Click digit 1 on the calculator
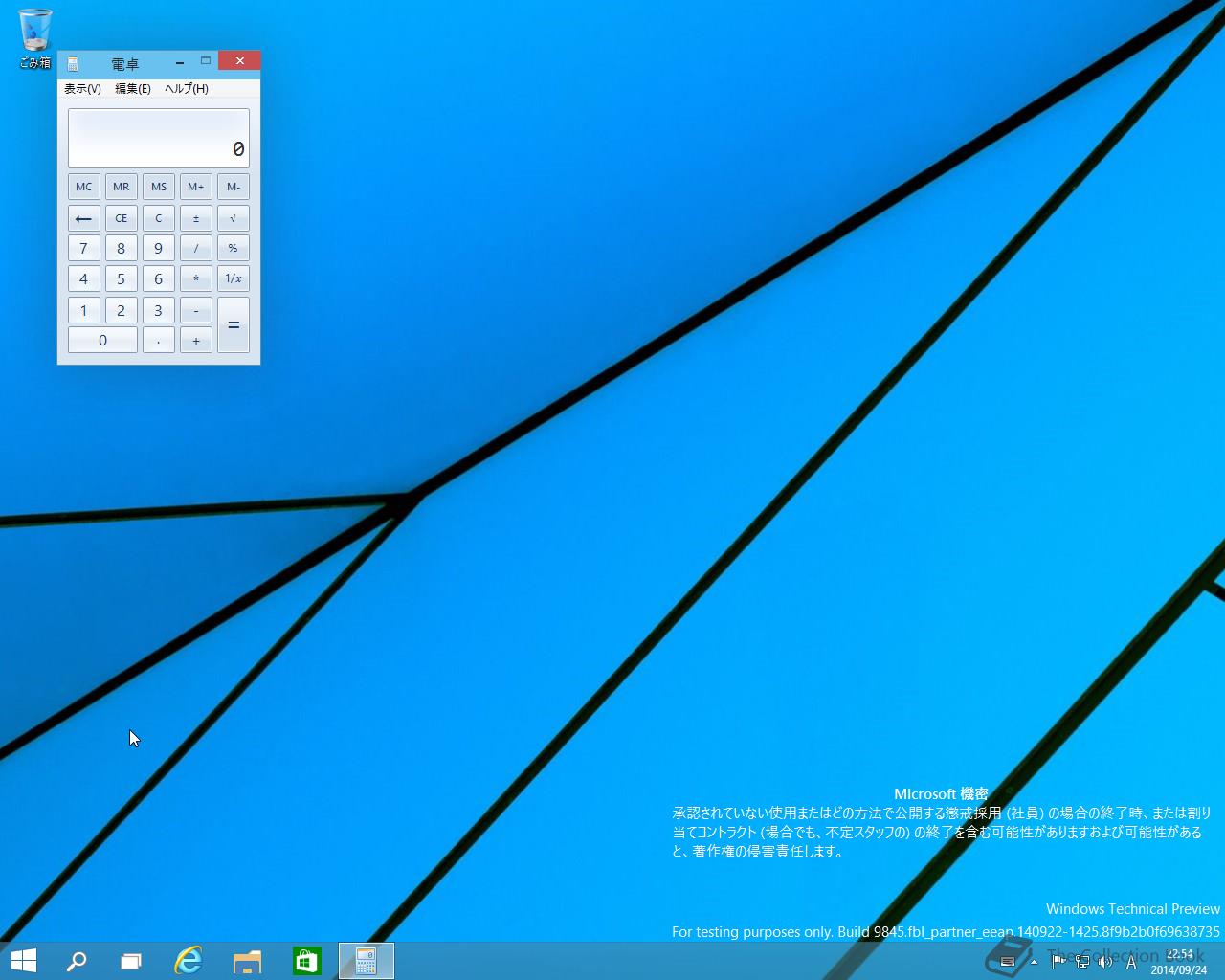 pyautogui.click(x=84, y=310)
